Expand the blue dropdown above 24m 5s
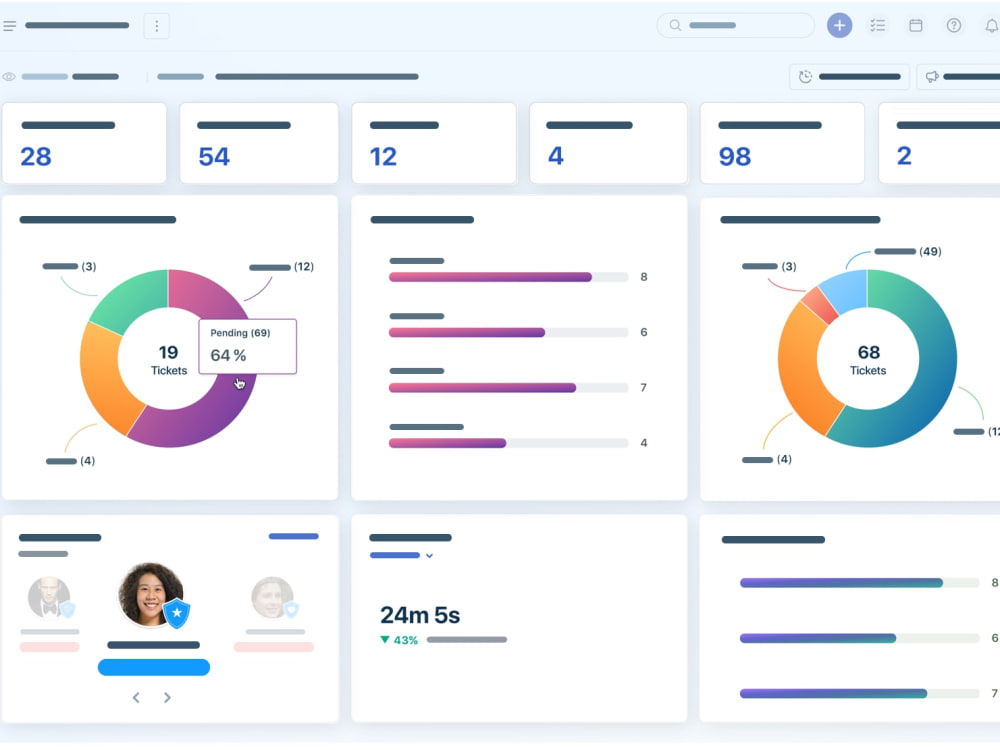Screen dimensions: 1000x750 click(x=402, y=555)
